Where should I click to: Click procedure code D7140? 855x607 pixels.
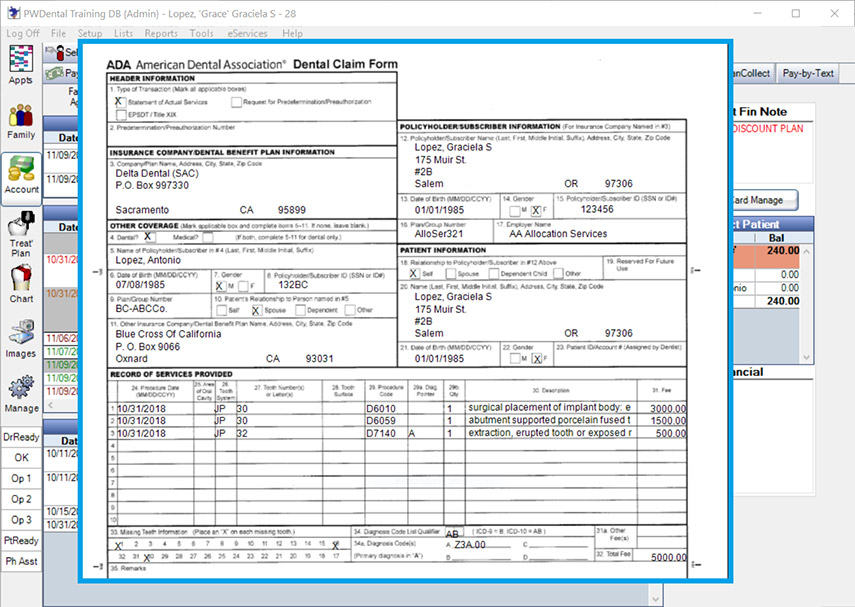381,434
